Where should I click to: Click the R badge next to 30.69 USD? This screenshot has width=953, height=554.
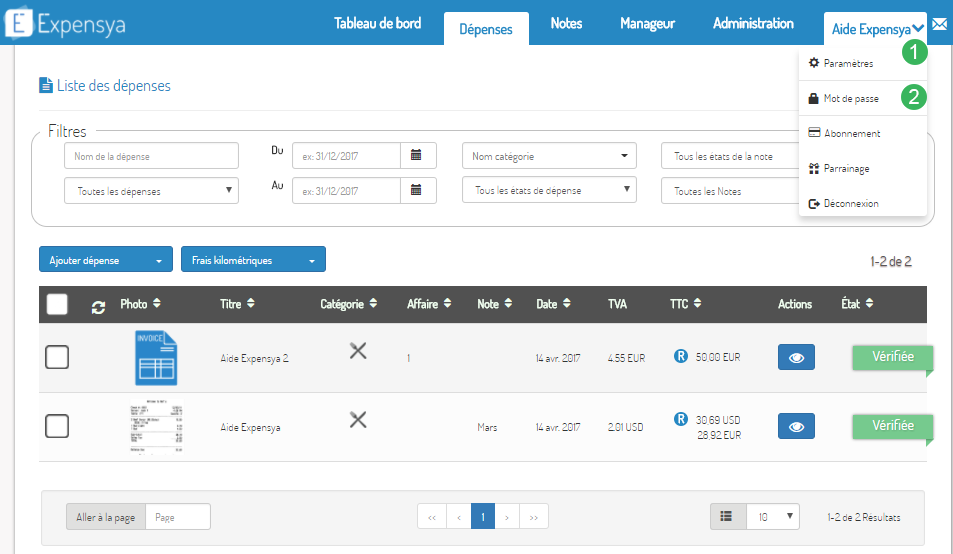(681, 419)
